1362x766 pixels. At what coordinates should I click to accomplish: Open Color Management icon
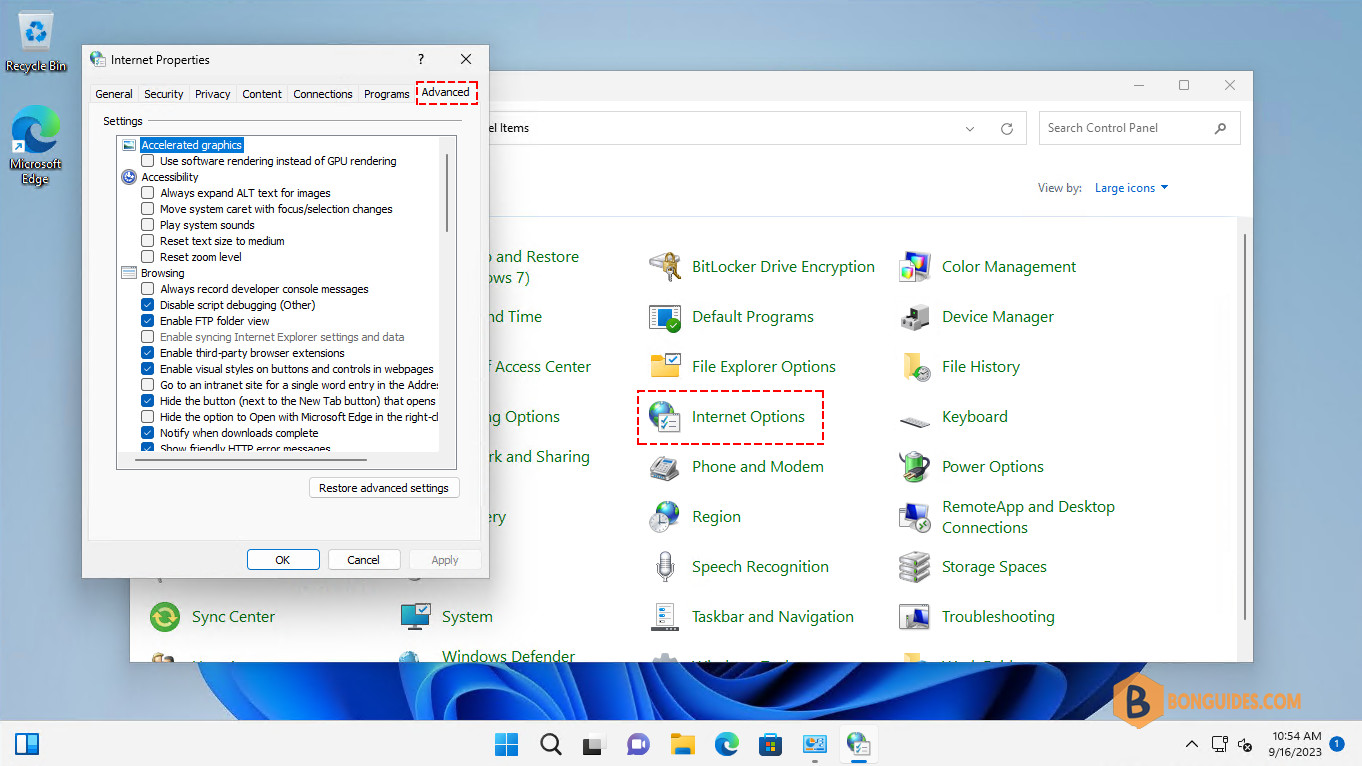915,267
